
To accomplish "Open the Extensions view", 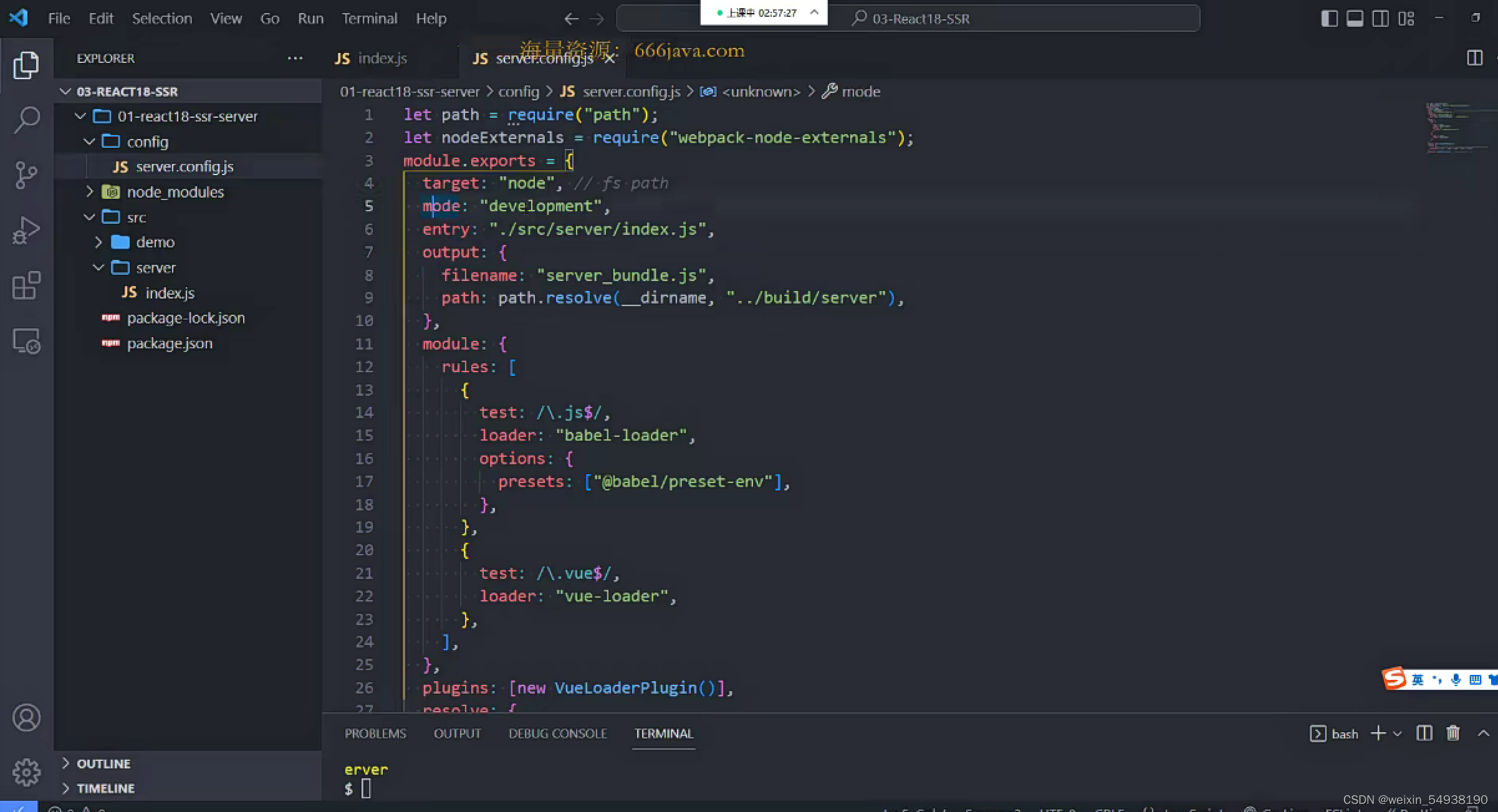I will pos(26,285).
